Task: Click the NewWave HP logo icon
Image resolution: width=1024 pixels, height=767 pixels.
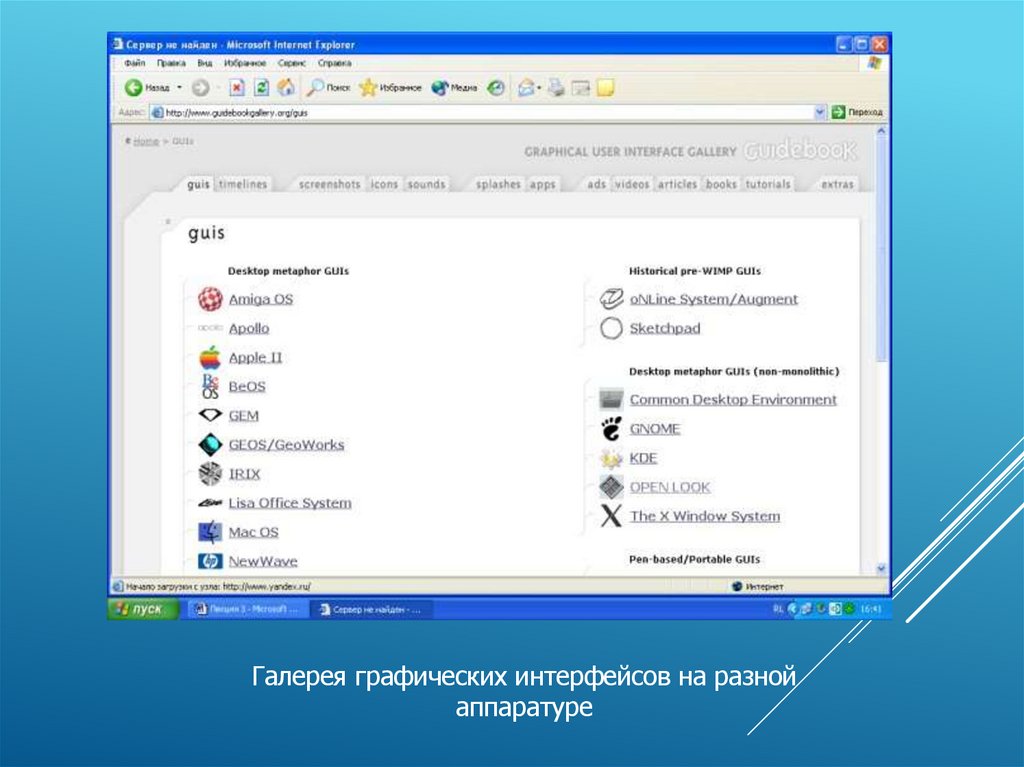Action: 210,561
